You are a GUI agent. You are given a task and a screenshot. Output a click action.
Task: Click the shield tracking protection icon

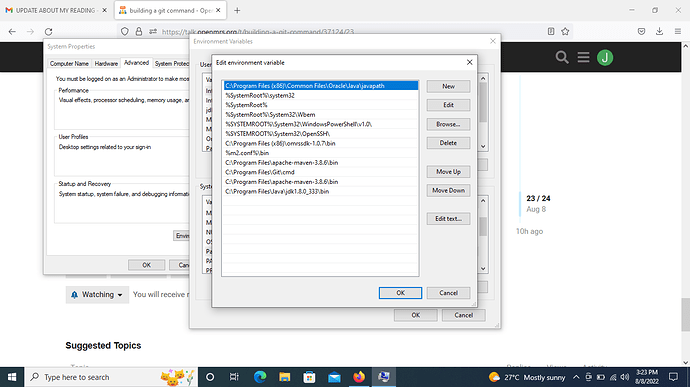(125, 32)
